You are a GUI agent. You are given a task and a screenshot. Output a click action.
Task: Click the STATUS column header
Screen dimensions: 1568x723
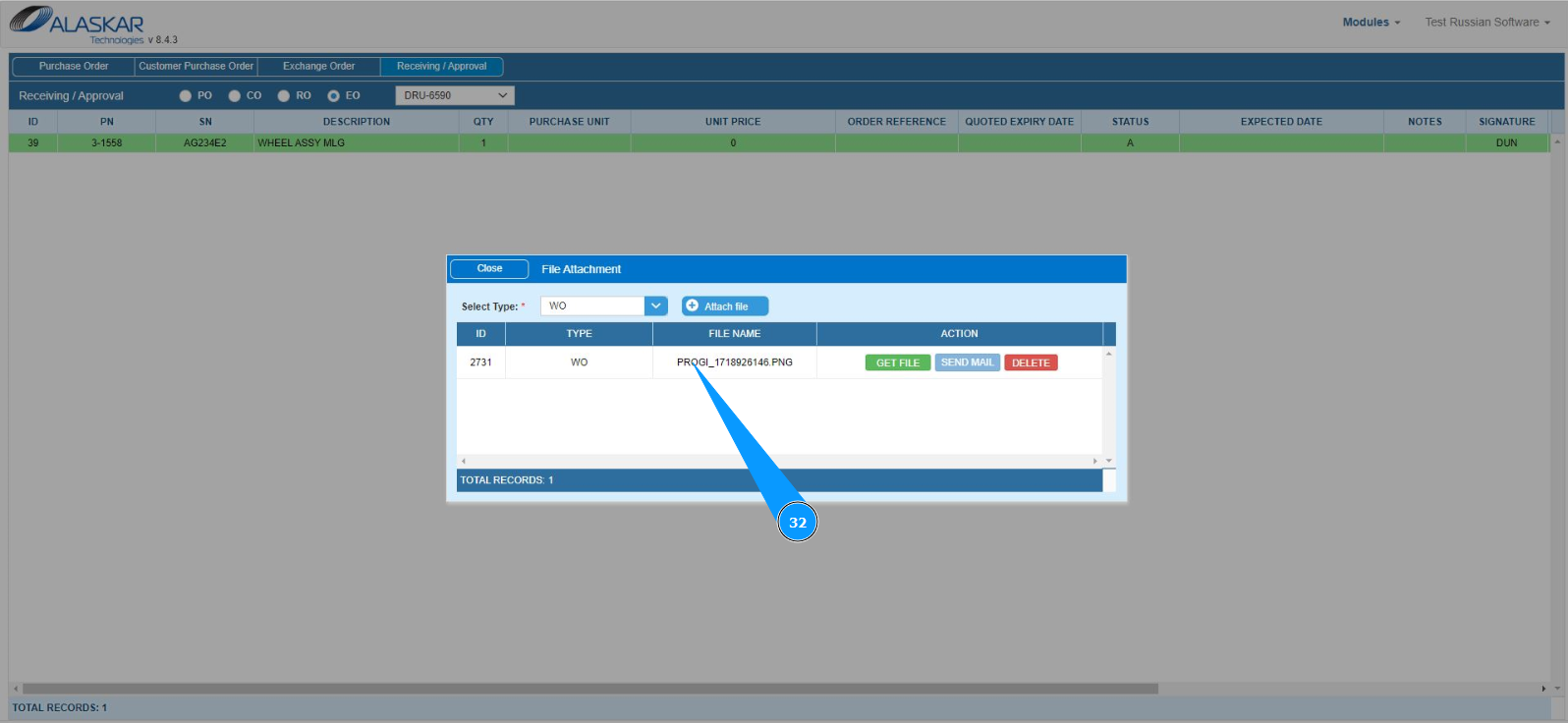pyautogui.click(x=1130, y=122)
